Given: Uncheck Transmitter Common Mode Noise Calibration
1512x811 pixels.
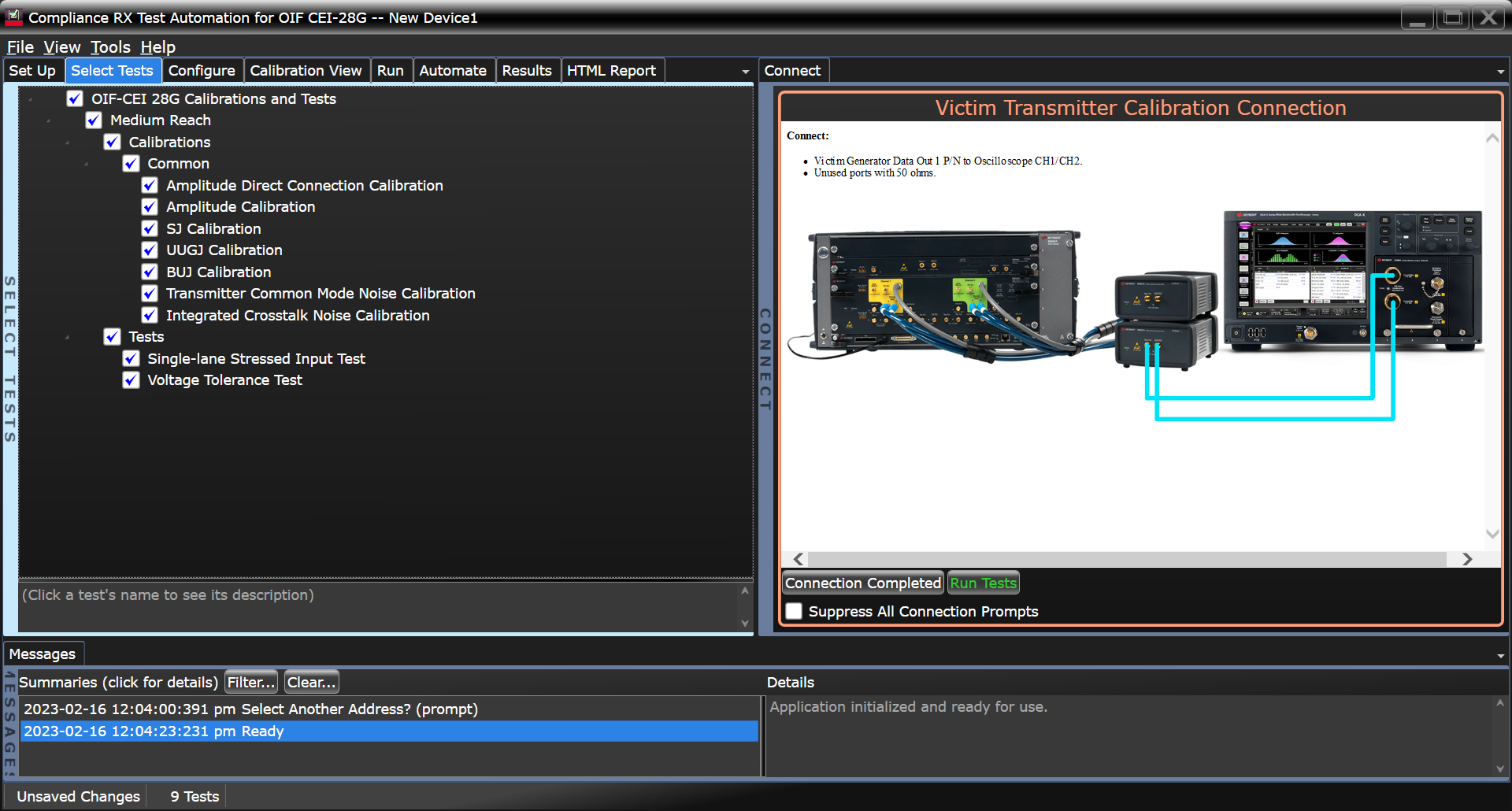Looking at the screenshot, I should coord(149,293).
